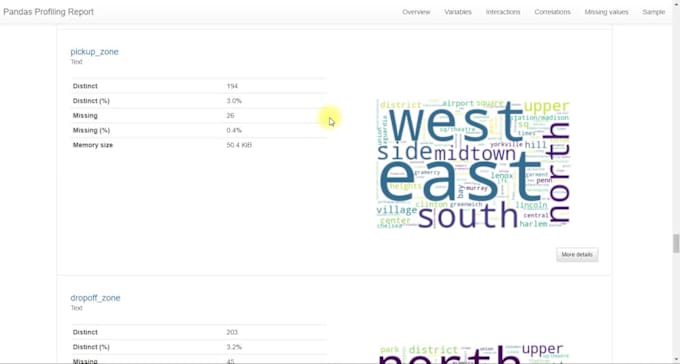Jump to the Correlations section

click(x=552, y=12)
